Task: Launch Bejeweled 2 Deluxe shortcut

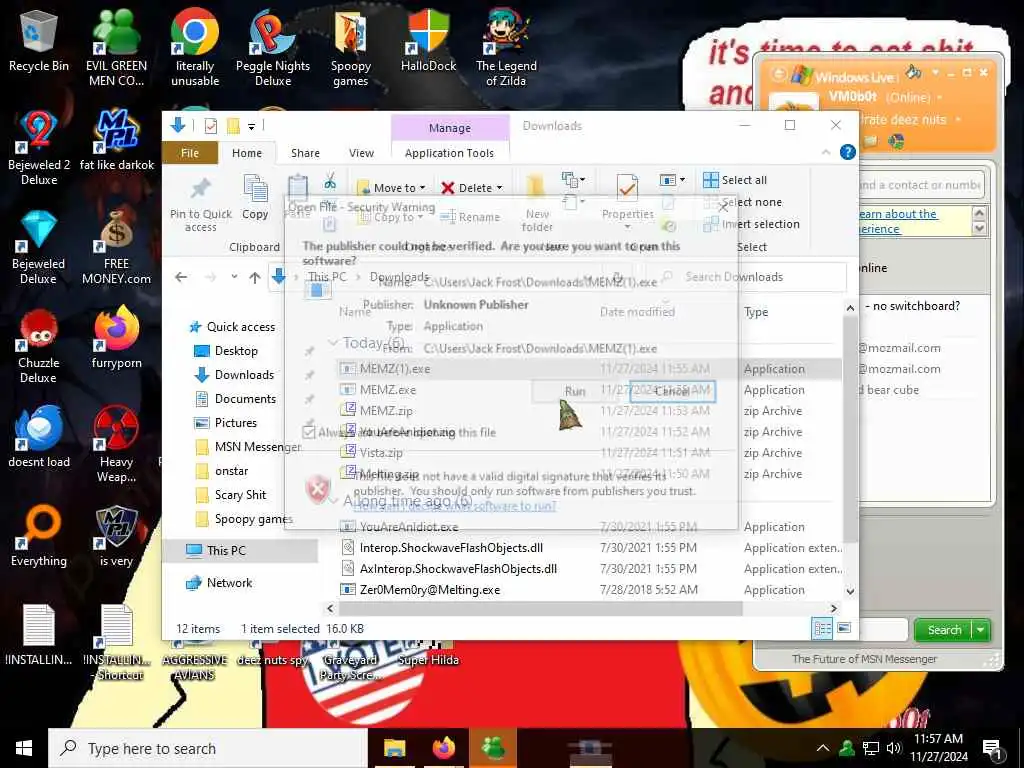Action: click(x=39, y=146)
